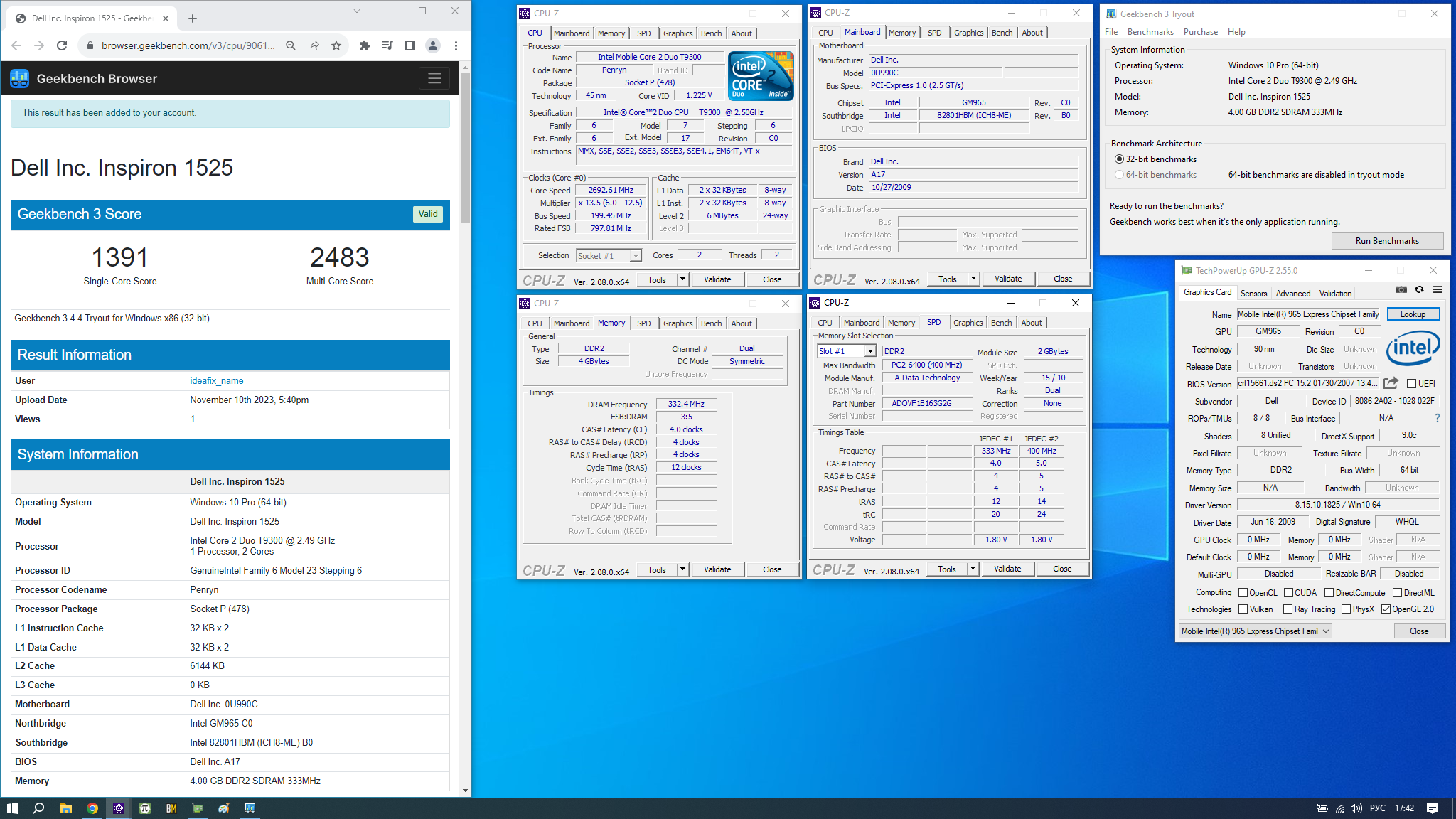The width and height of the screenshot is (1456, 819).
Task: Expand Tools arrow in the CPU-Z Mainboard window
Action: pyautogui.click(x=973, y=279)
